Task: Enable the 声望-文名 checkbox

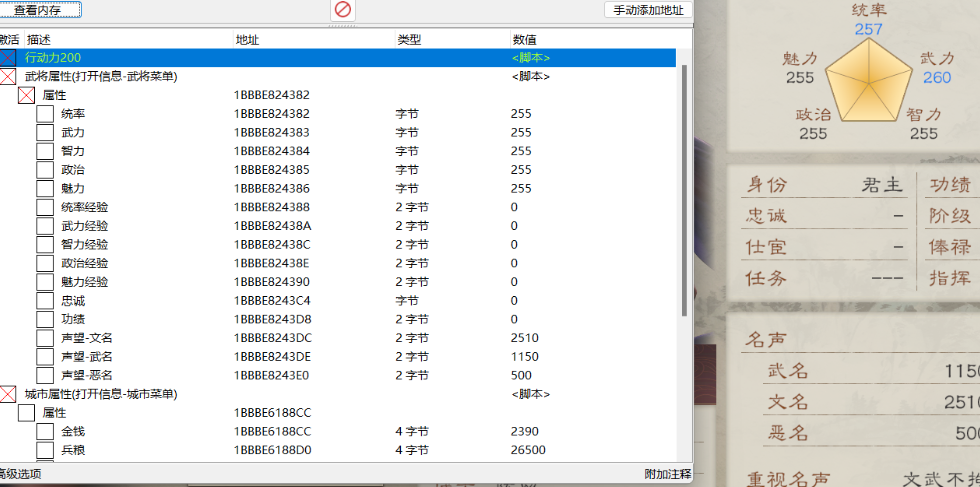Action: pos(45,338)
